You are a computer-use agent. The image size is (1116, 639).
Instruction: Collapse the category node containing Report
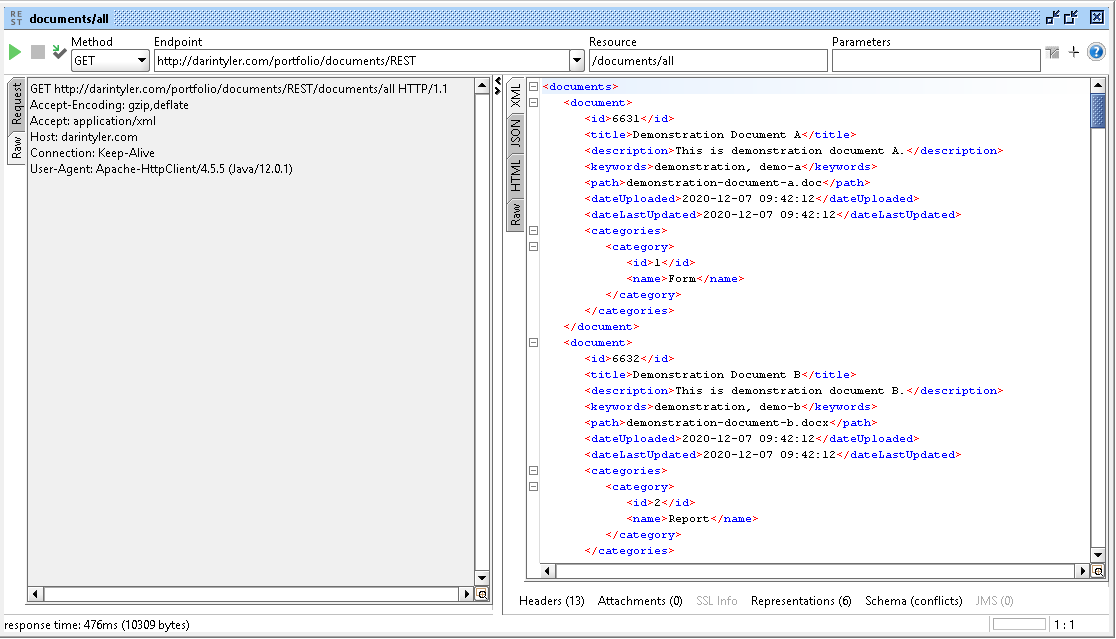pyautogui.click(x=533, y=487)
